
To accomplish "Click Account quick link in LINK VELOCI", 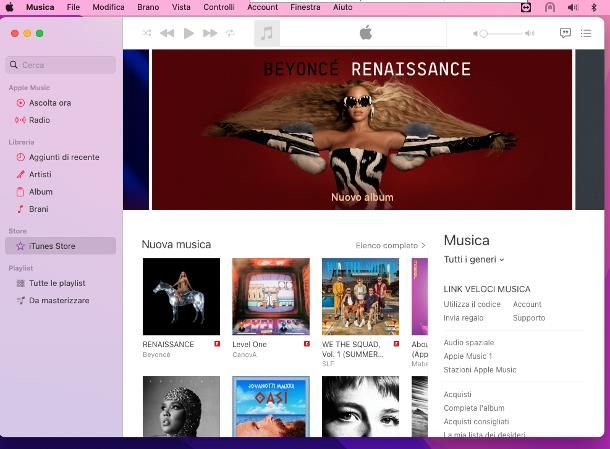I will [x=527, y=304].
